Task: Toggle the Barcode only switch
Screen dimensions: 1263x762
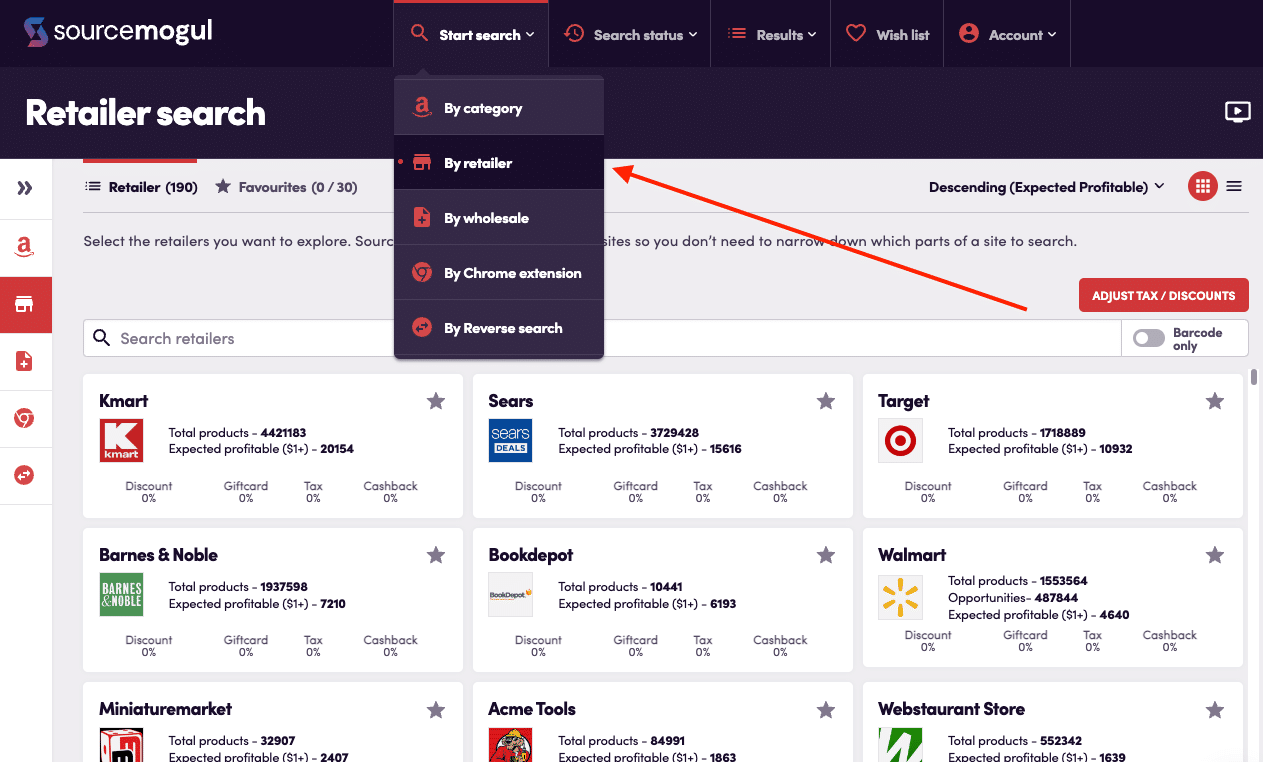Action: 1148,338
